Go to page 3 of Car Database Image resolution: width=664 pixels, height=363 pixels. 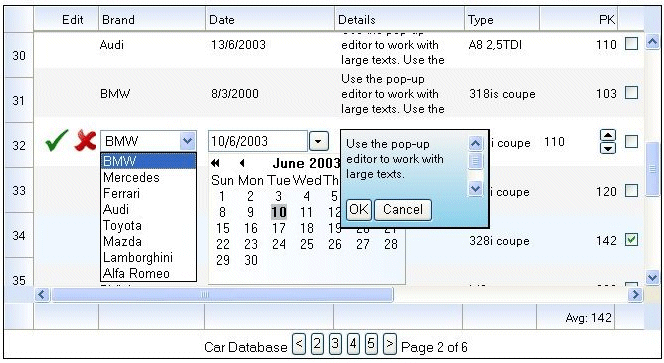pyautogui.click(x=335, y=344)
